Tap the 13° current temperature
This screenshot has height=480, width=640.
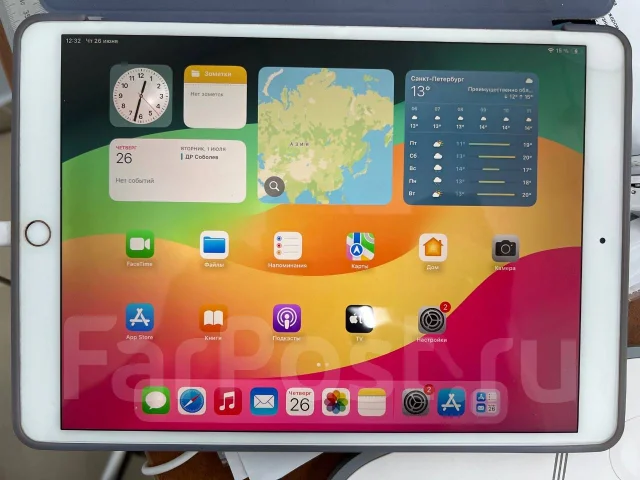pyautogui.click(x=420, y=91)
